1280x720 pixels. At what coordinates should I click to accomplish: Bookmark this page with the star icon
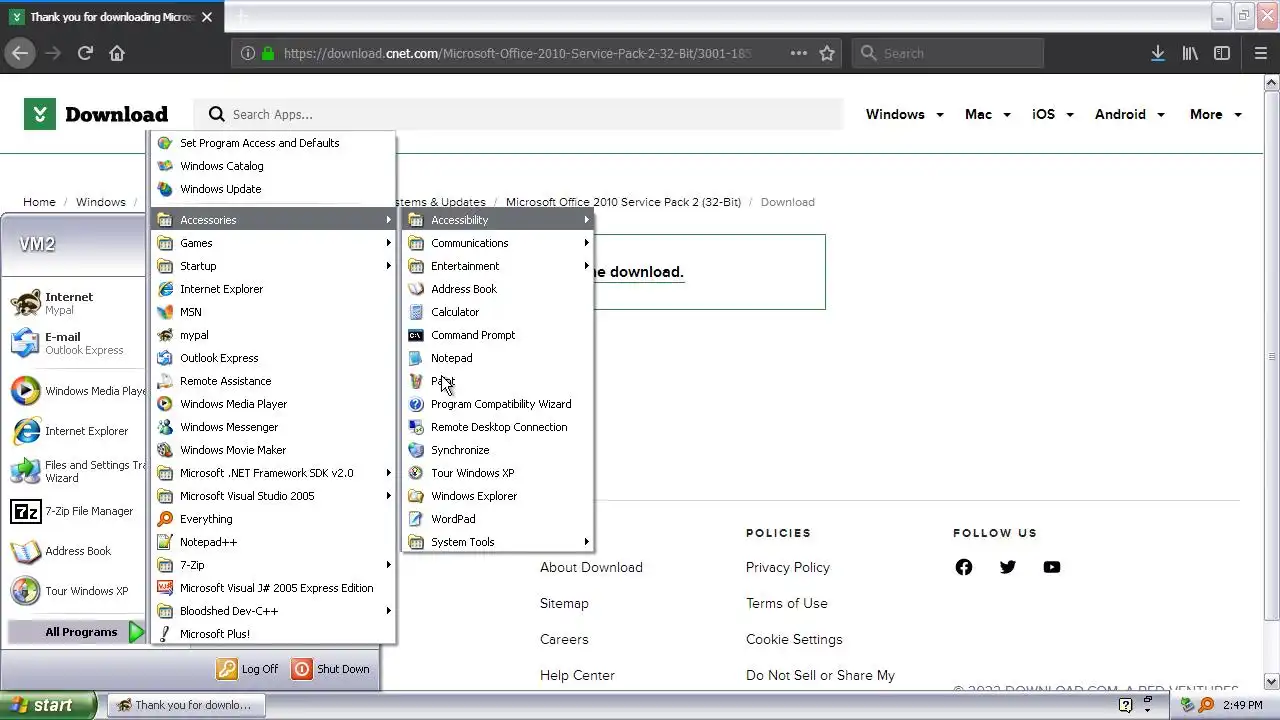pyautogui.click(x=827, y=53)
